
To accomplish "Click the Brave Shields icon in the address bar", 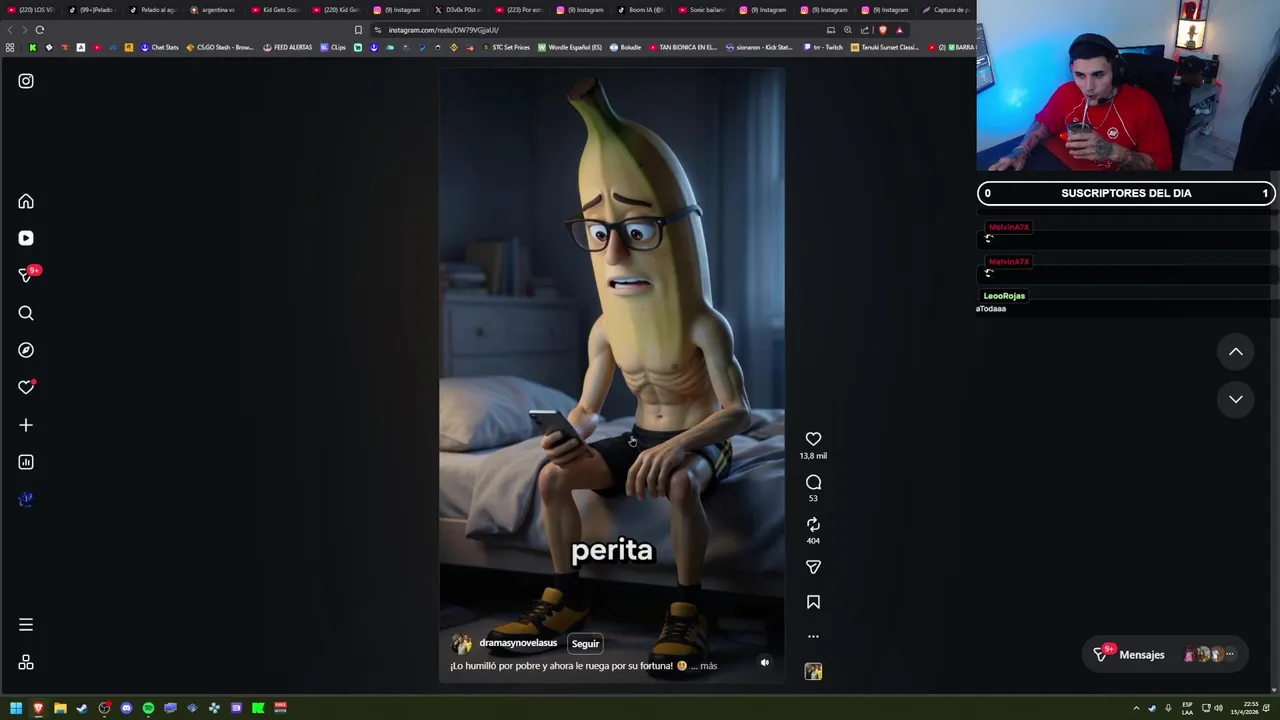I will 882,30.
